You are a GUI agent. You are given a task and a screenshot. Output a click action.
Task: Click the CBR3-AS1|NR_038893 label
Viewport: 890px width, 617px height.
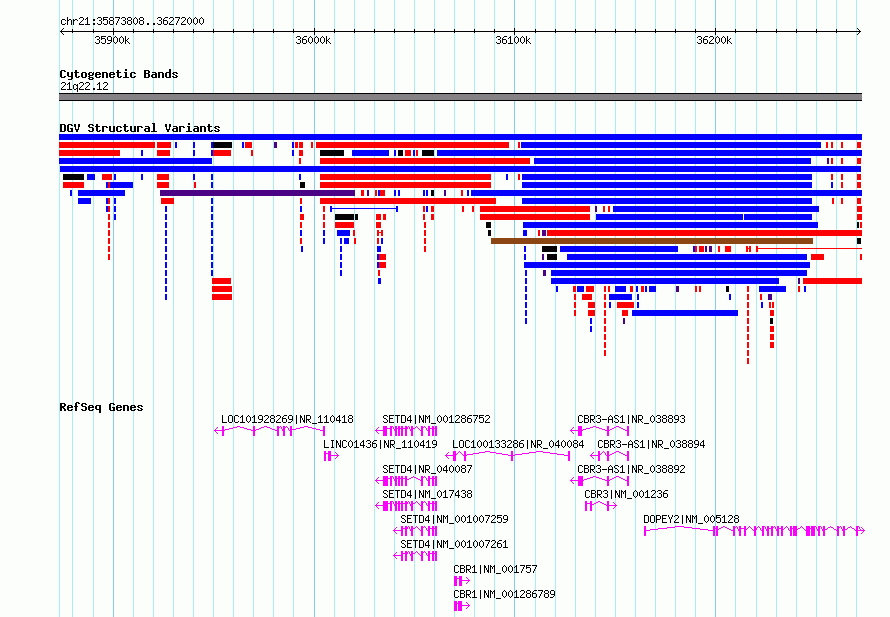pyautogui.click(x=632, y=419)
